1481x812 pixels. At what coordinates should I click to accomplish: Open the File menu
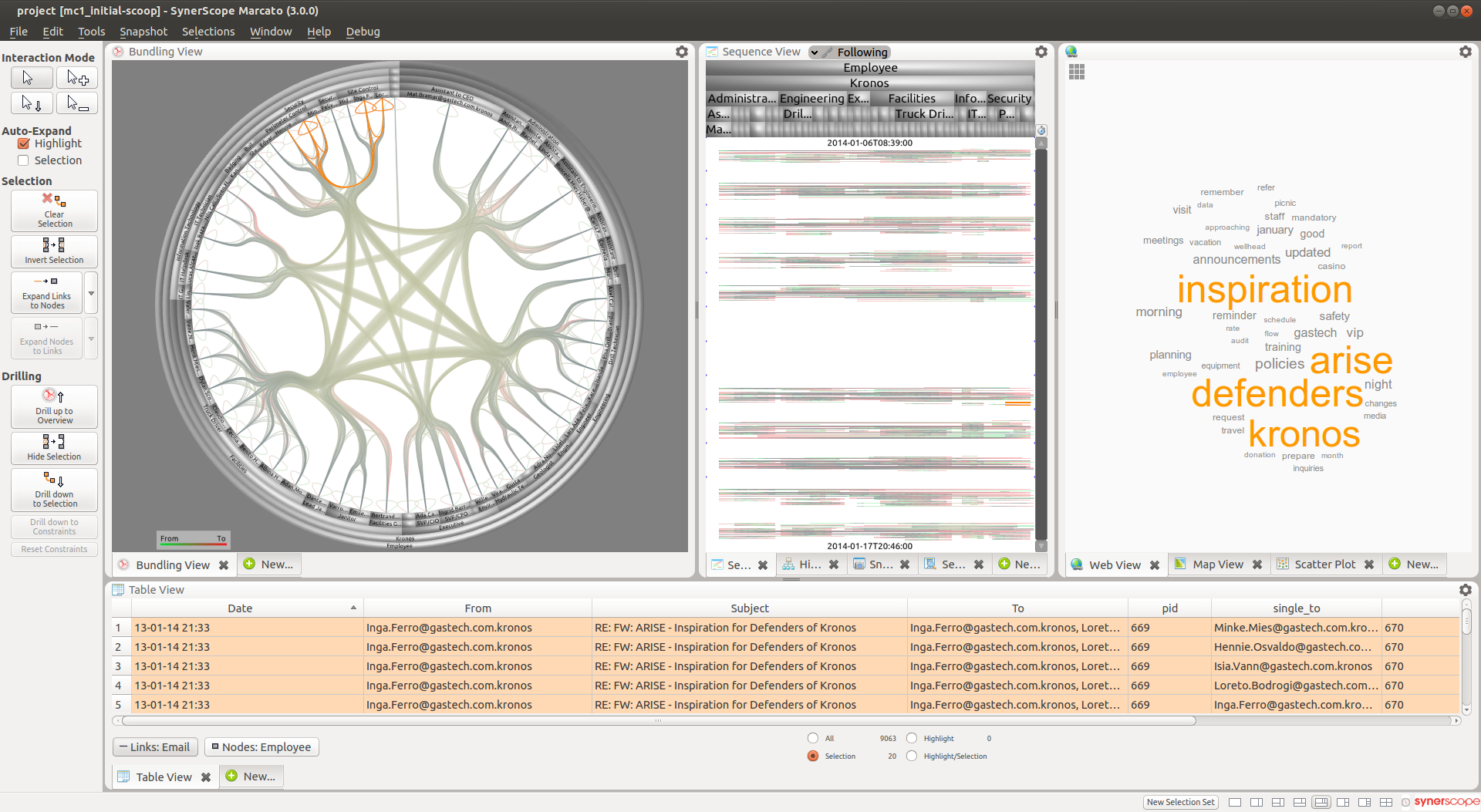19,32
